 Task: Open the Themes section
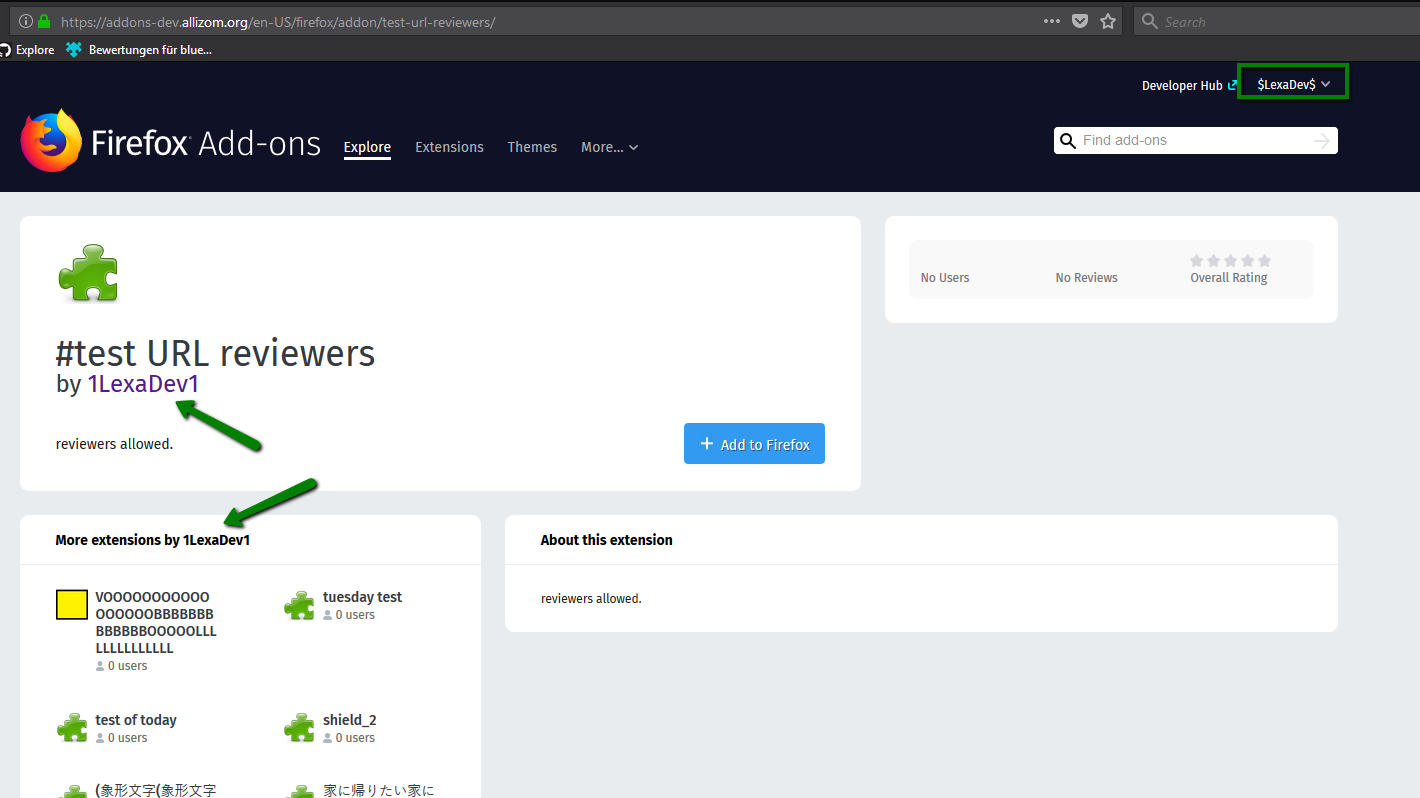tap(532, 147)
